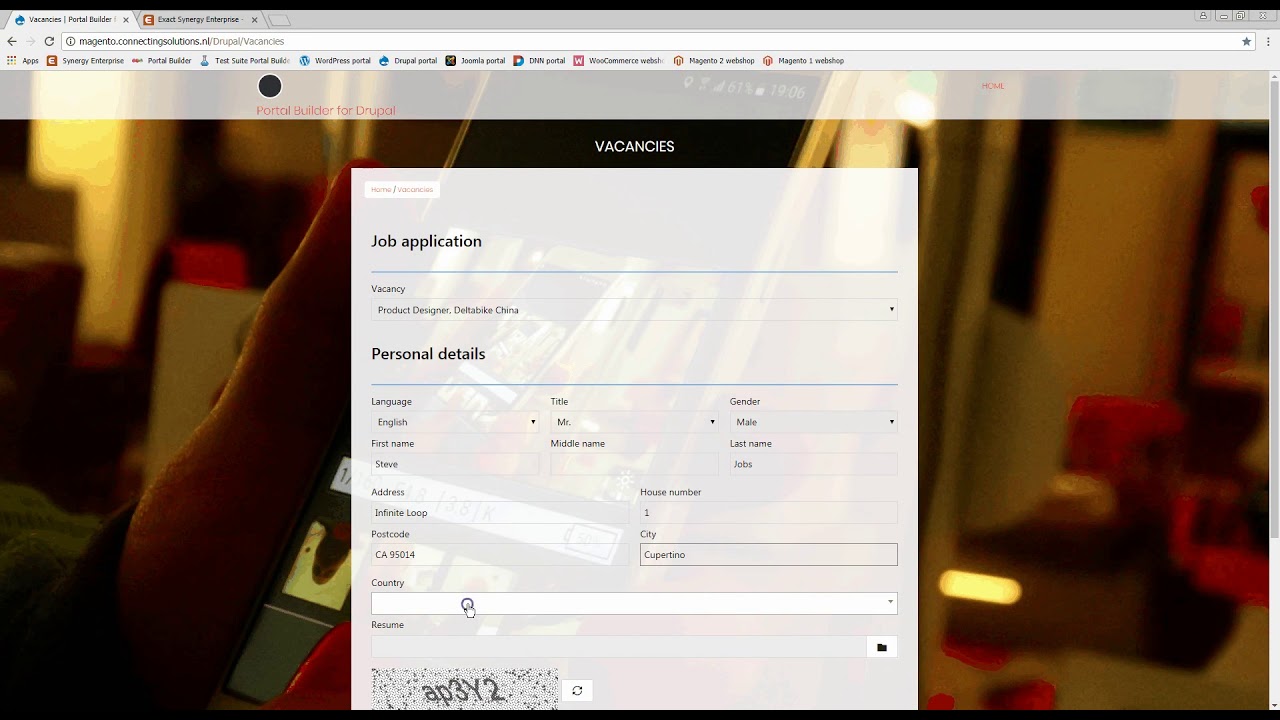Screen dimensions: 1280x720
Task: Open Chrome's three-dot menu
Action: pos(1268,41)
